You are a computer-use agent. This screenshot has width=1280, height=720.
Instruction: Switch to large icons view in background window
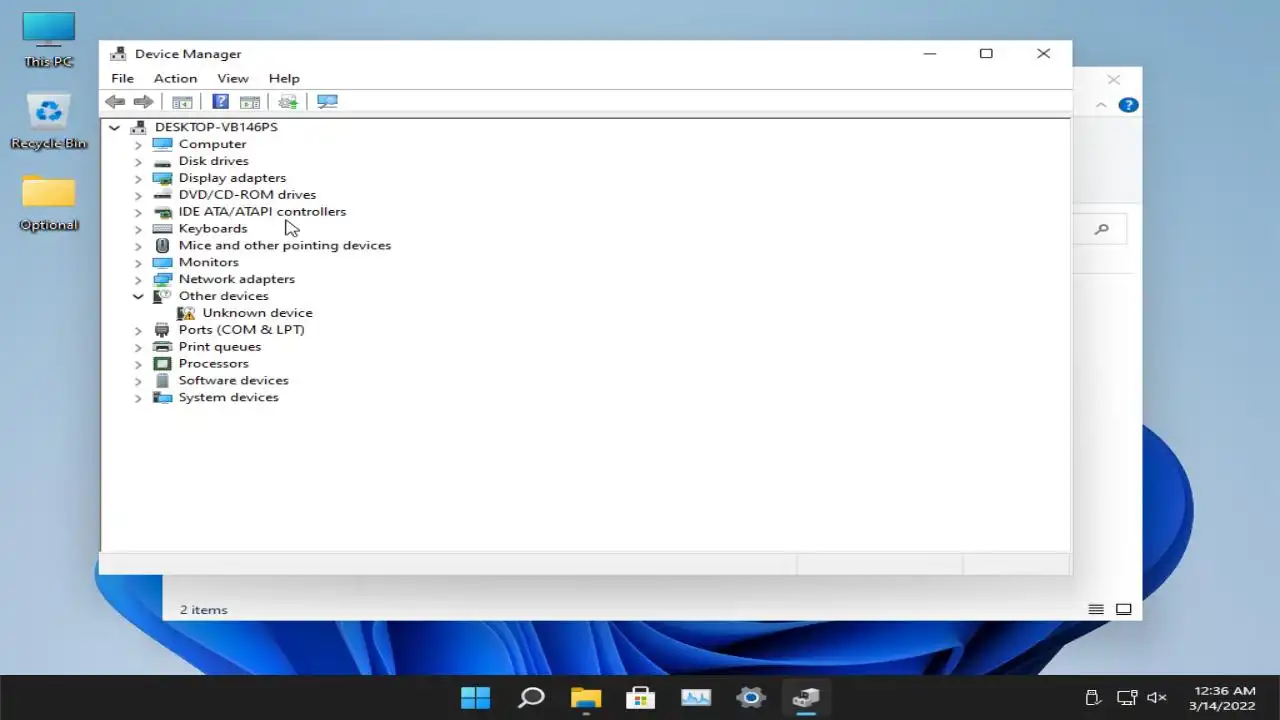[x=1124, y=610]
